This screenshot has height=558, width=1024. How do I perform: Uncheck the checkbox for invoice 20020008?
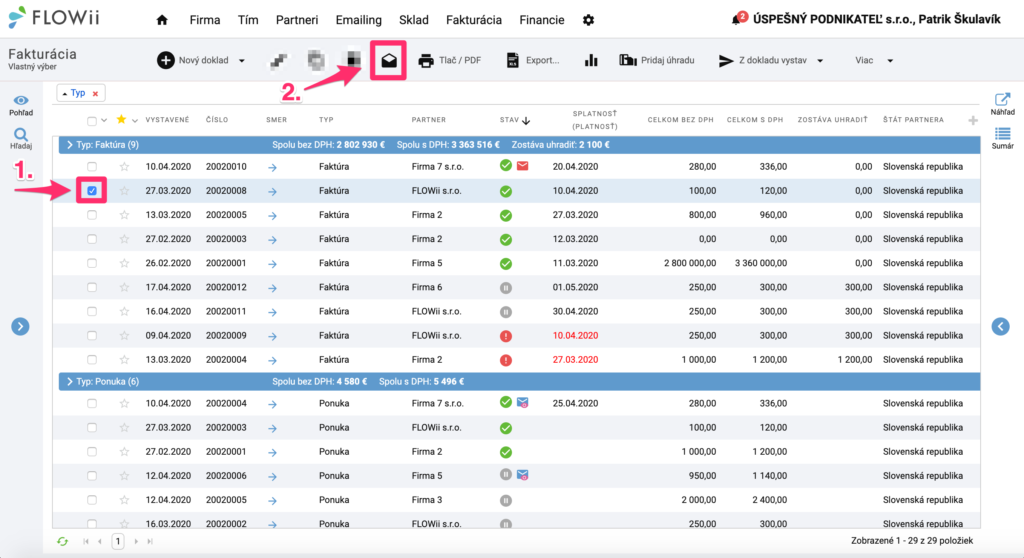(x=91, y=191)
